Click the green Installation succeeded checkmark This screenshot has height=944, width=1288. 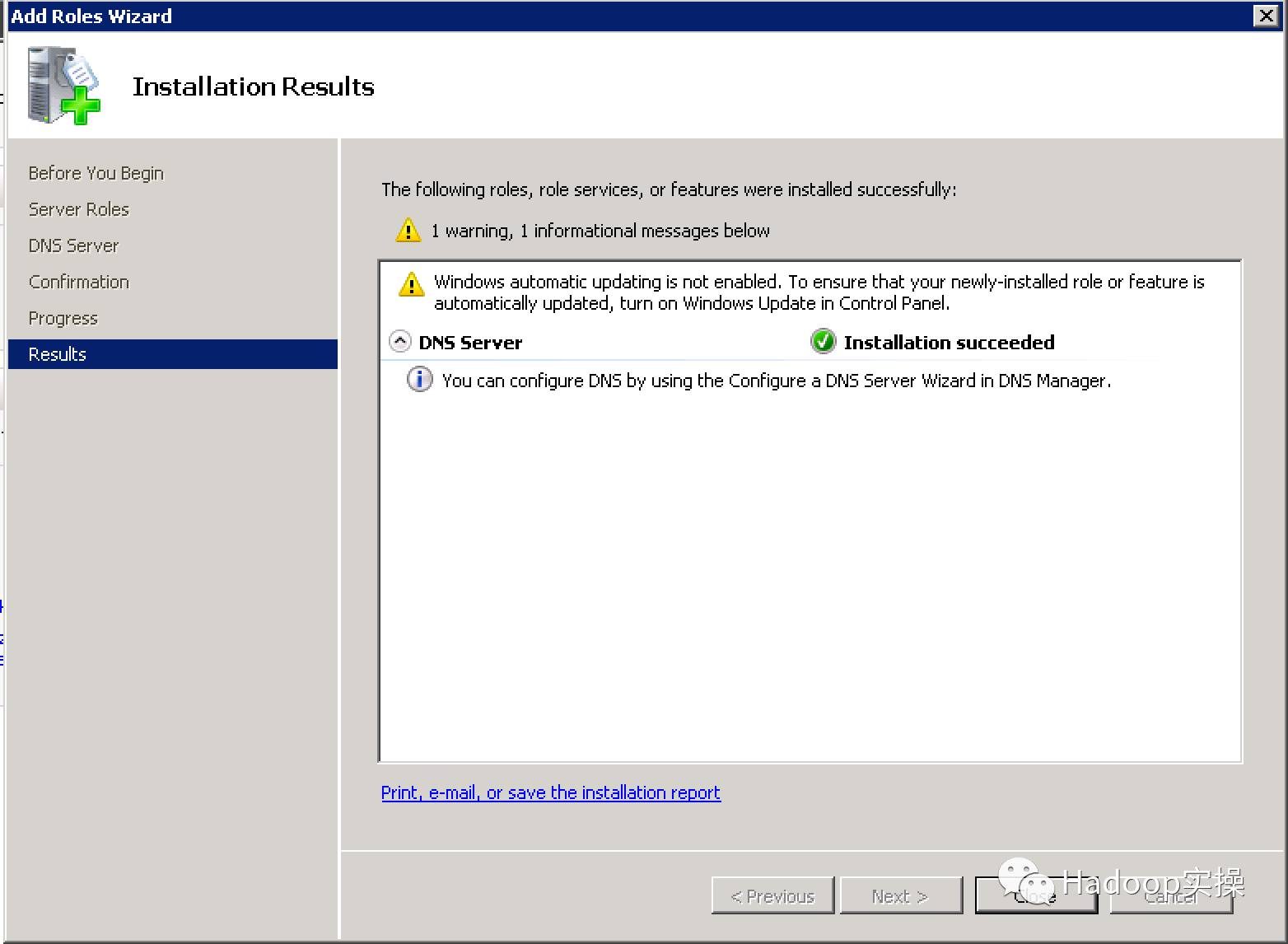[x=823, y=342]
